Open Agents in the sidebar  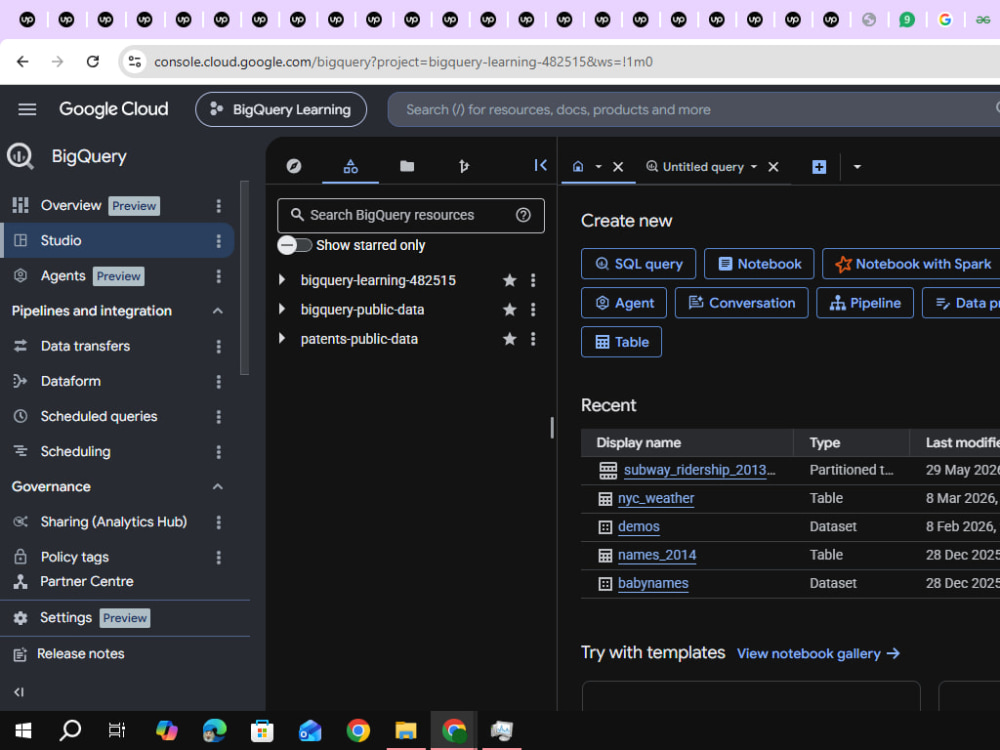click(62, 276)
